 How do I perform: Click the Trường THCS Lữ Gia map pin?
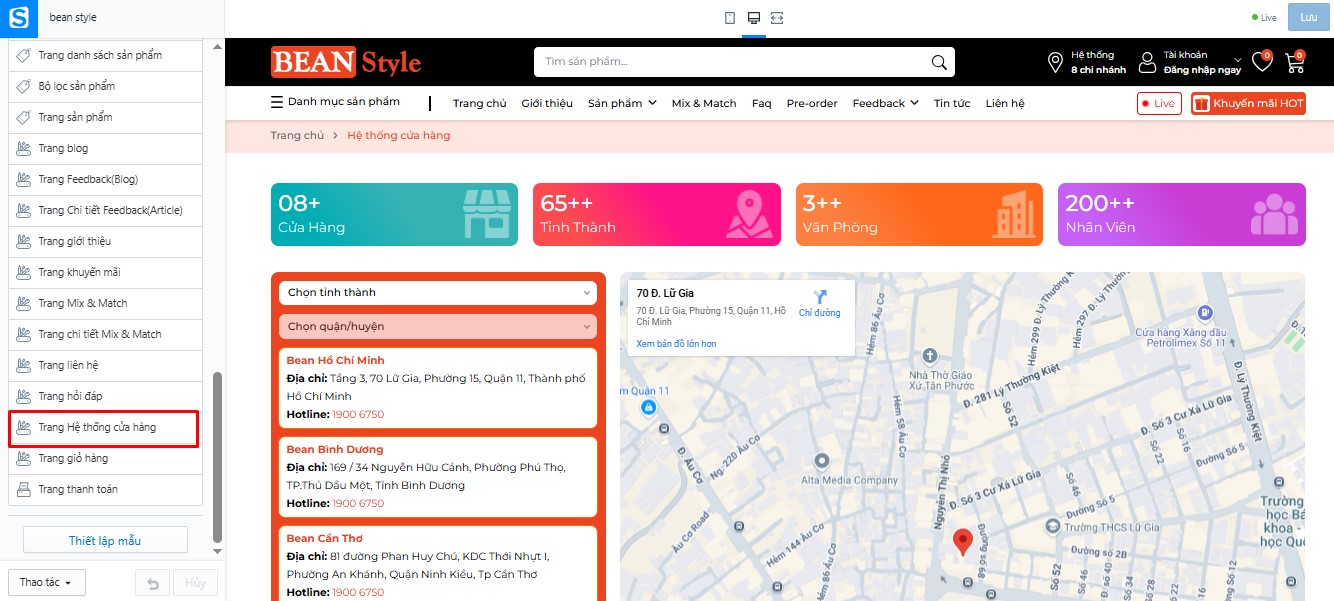[x=1052, y=525]
